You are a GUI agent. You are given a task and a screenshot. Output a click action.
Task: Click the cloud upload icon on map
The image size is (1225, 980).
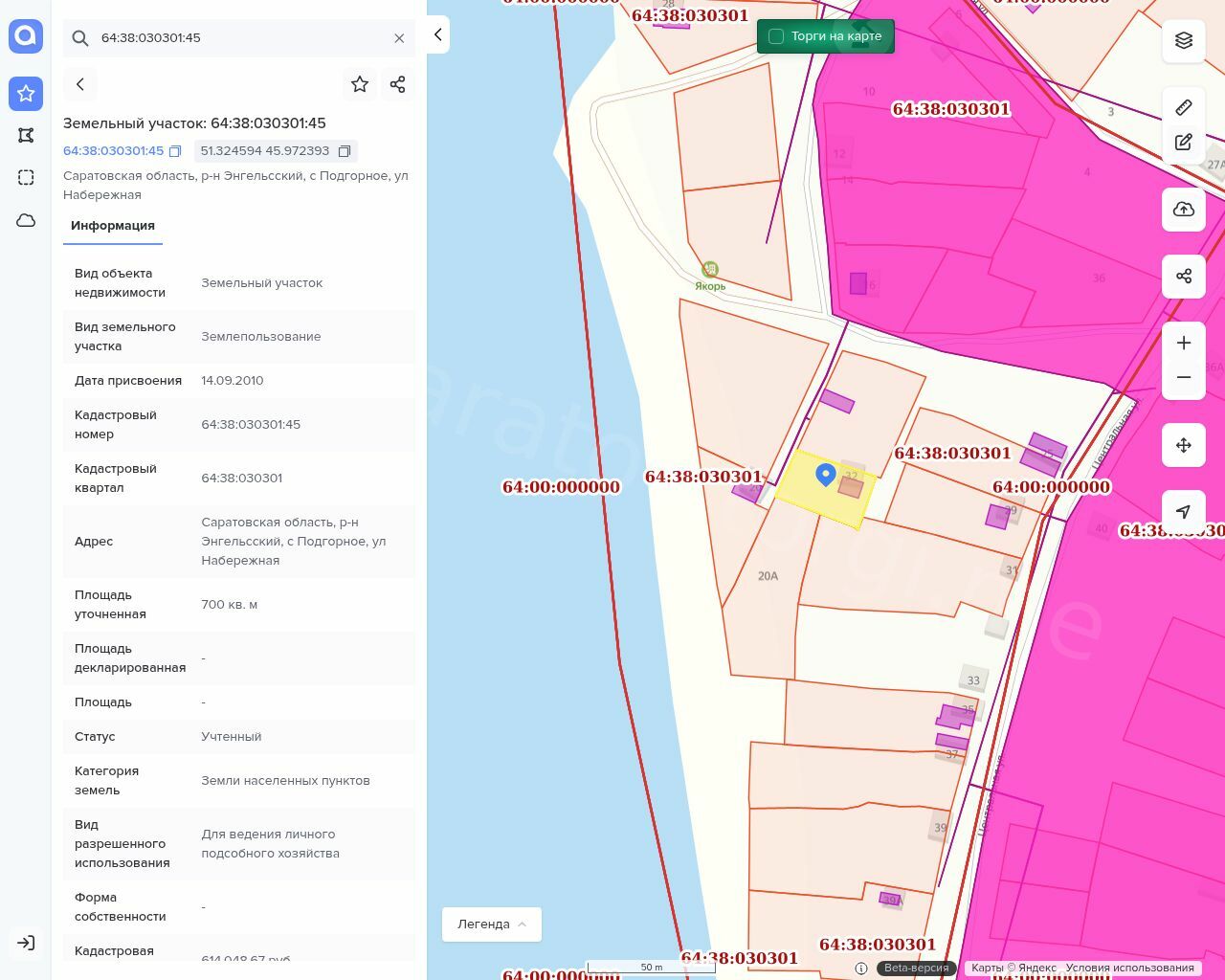[x=1184, y=210]
